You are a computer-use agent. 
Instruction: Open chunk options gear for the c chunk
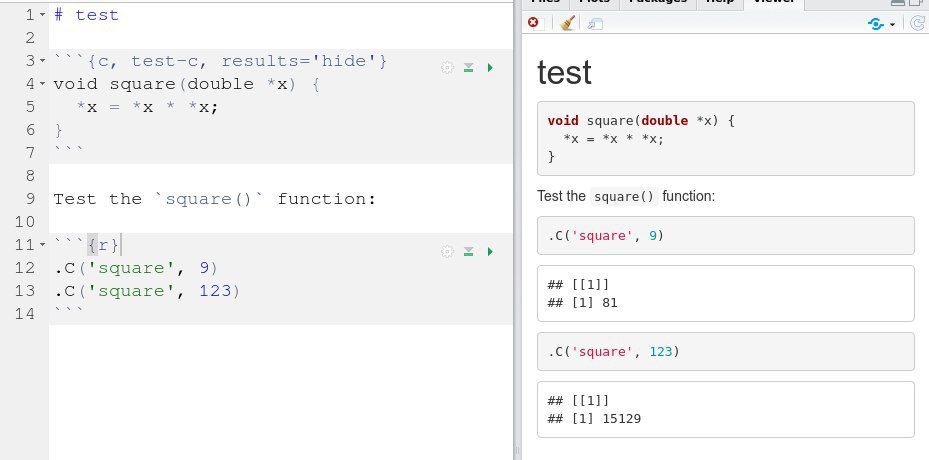[447, 68]
